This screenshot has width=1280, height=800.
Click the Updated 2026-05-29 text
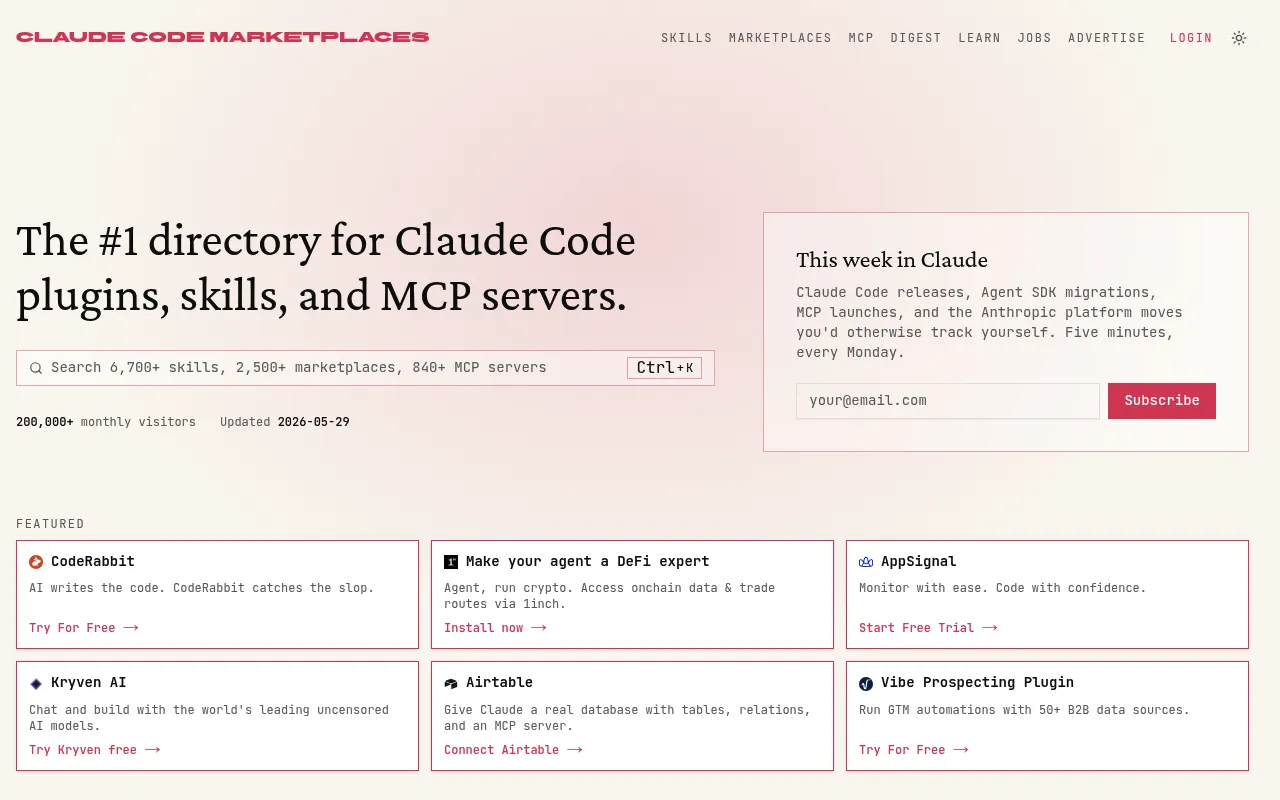pos(285,422)
